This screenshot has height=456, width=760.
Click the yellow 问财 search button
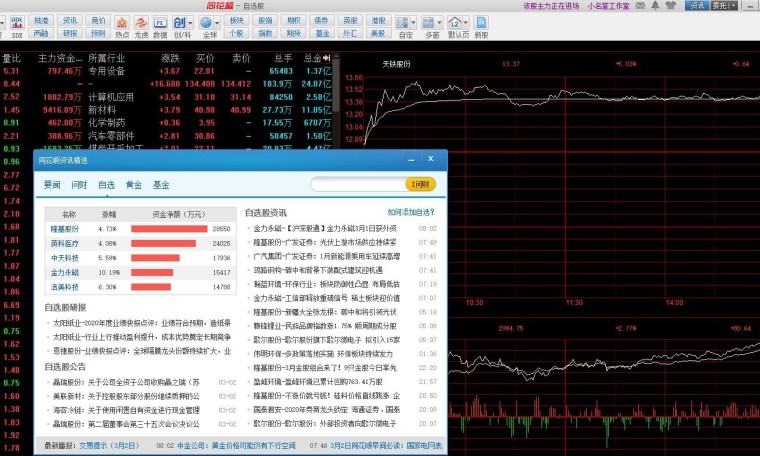point(420,184)
